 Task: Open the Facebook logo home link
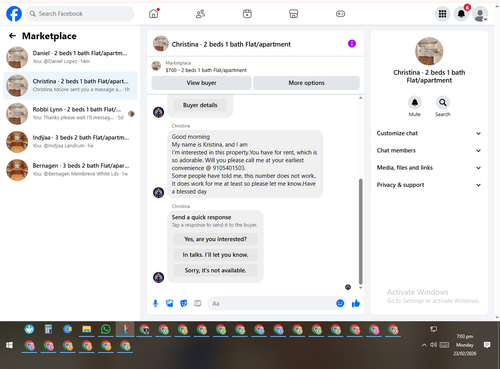(x=14, y=14)
